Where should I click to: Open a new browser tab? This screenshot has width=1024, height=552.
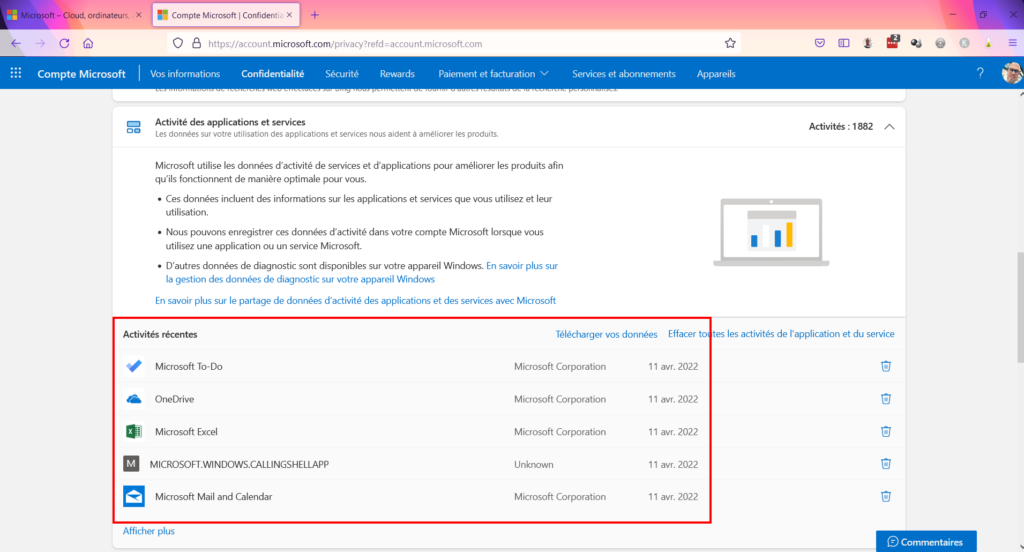pyautogui.click(x=315, y=14)
